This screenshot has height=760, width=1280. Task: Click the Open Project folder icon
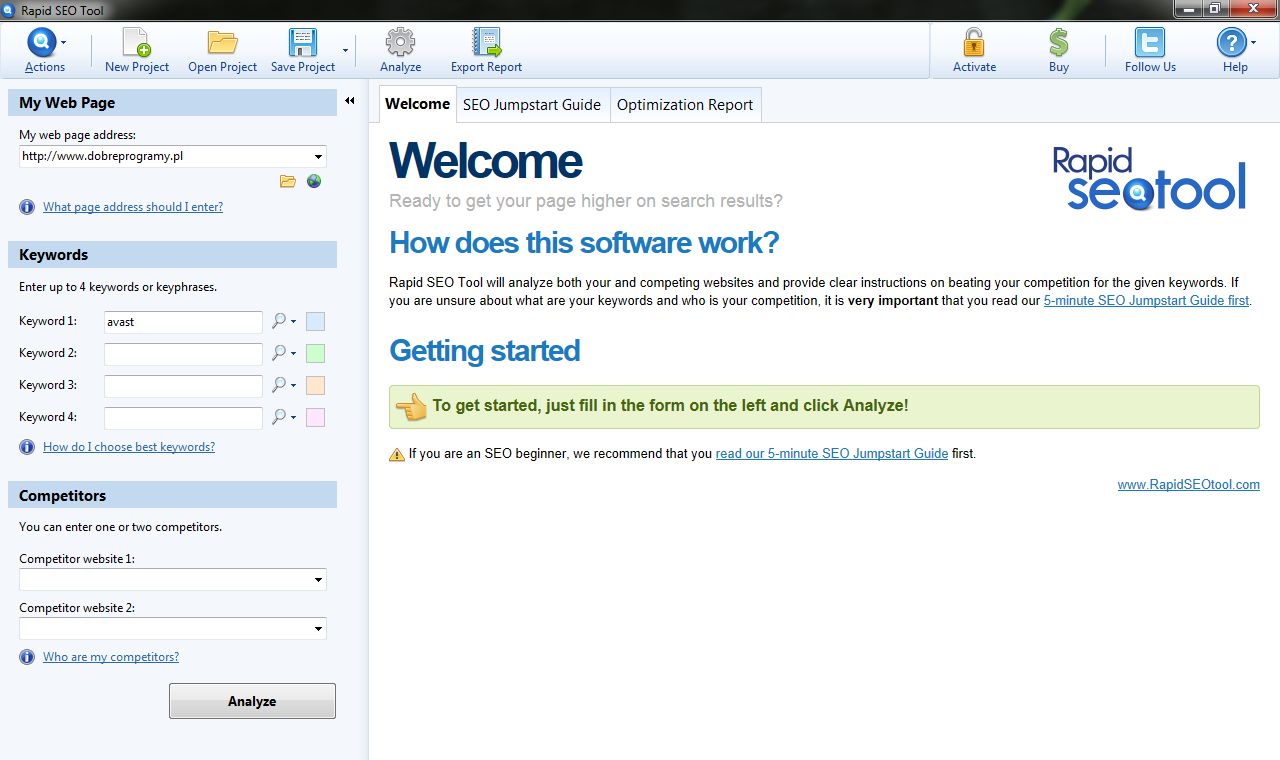tap(222, 43)
